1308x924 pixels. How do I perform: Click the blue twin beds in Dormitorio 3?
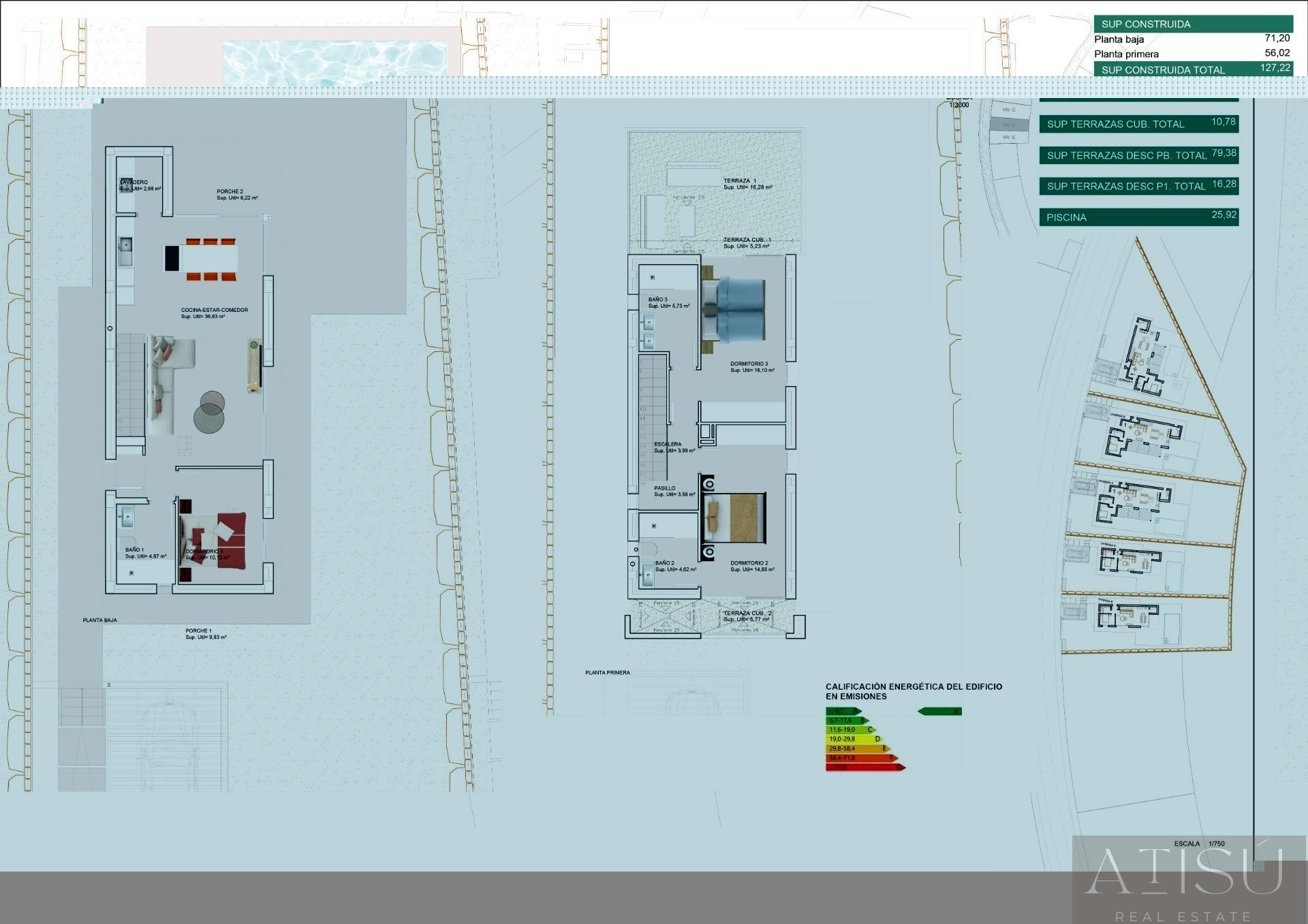[x=740, y=310]
